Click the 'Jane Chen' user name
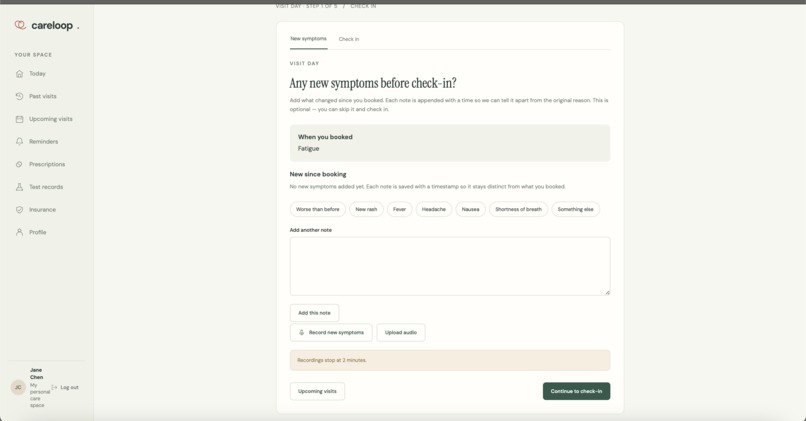 [36, 374]
